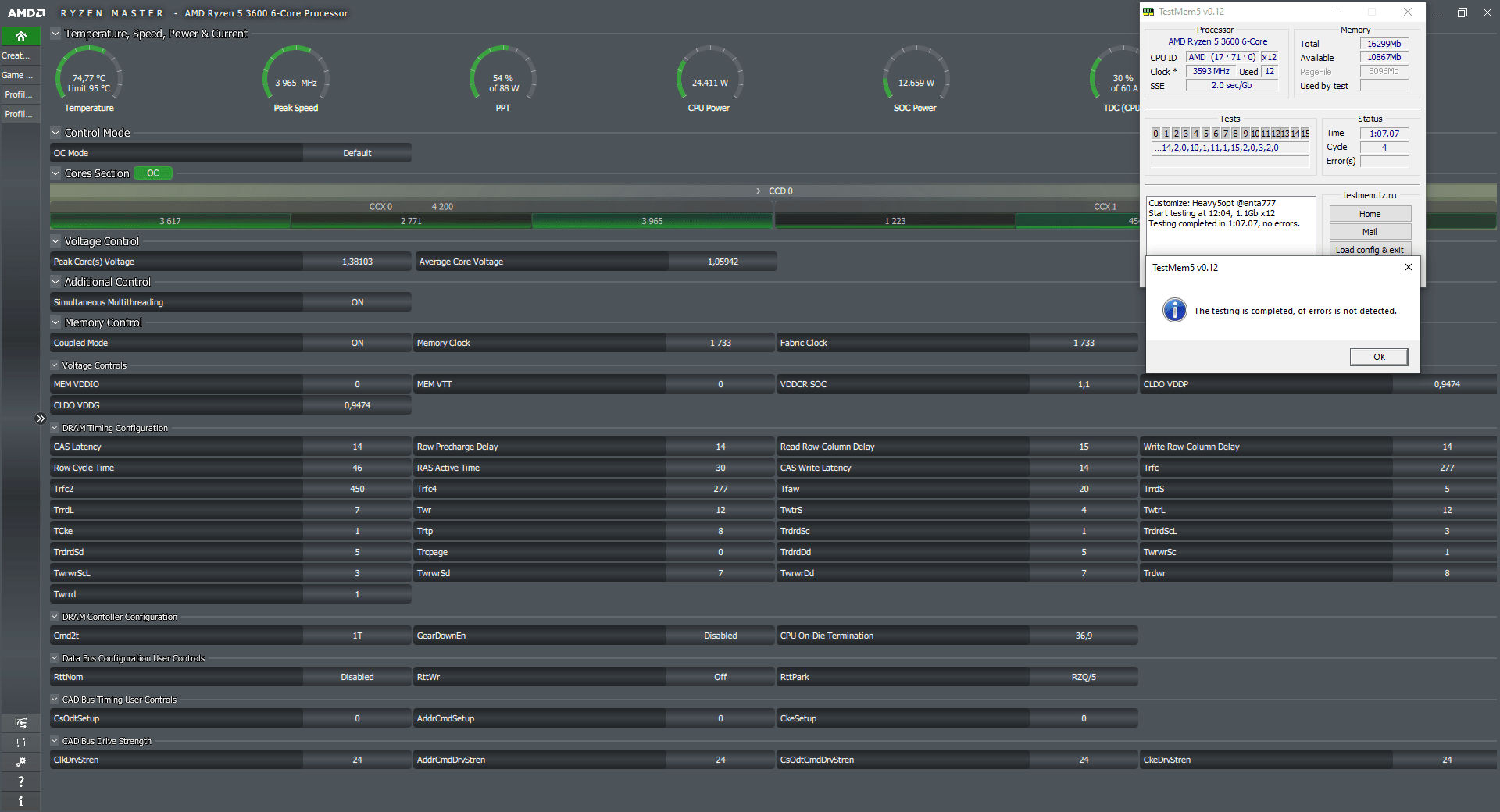Expand the CCD 0 chevron
Viewport: 1500px width, 812px height.
(758, 191)
